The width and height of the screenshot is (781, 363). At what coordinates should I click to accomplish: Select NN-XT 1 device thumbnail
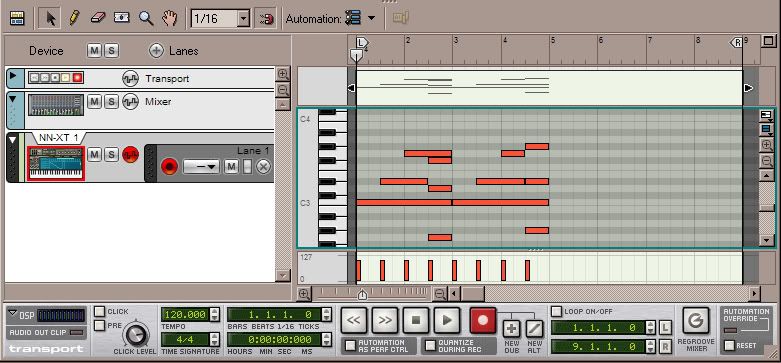pyautogui.click(x=55, y=163)
